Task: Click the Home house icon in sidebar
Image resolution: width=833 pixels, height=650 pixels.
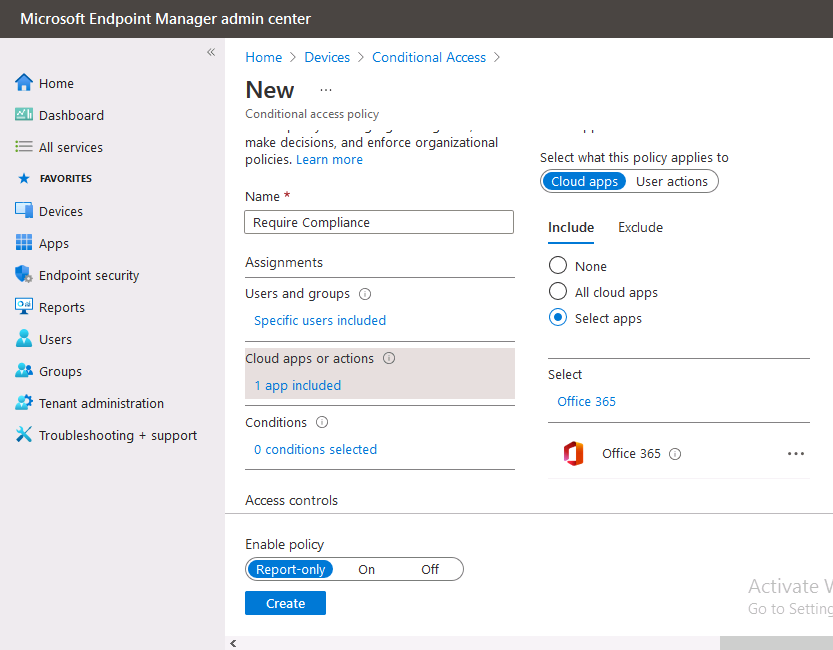Action: 23,83
